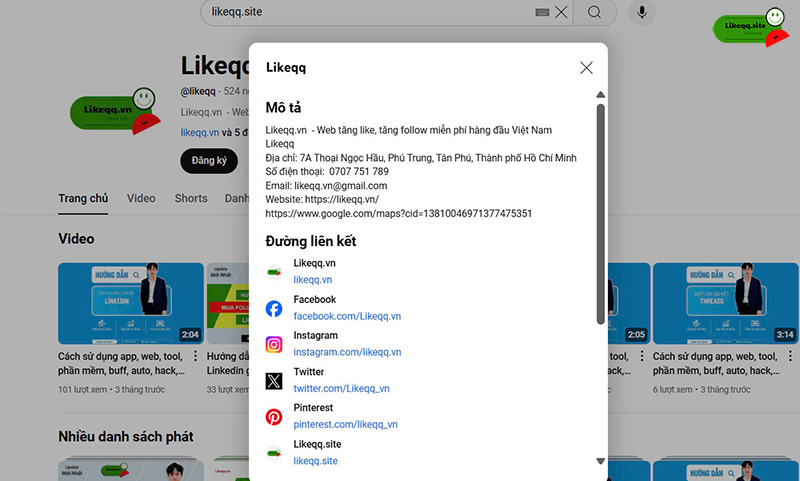Switch to the Video tab

tap(141, 198)
